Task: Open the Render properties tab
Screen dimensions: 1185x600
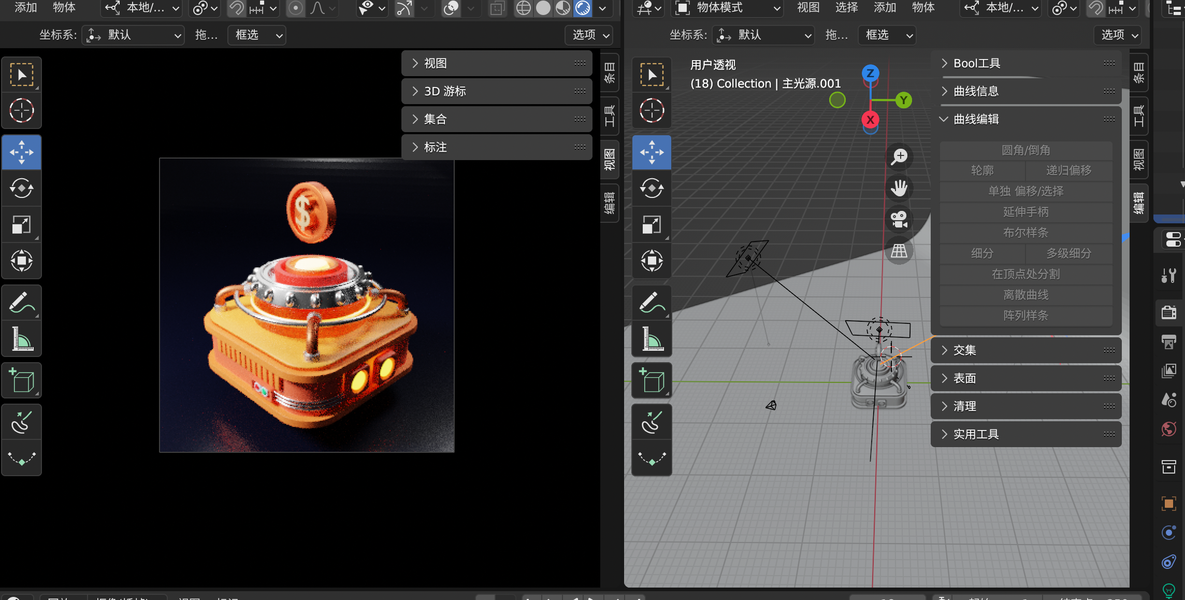Action: pos(1169,311)
